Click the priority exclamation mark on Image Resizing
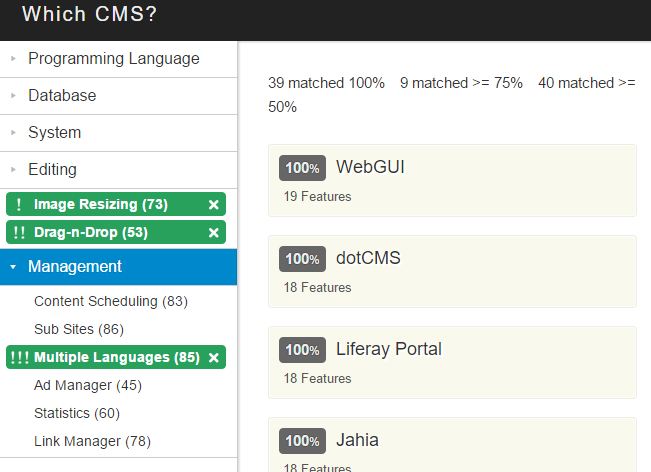Viewport: 651px width, 472px height. coord(19,205)
